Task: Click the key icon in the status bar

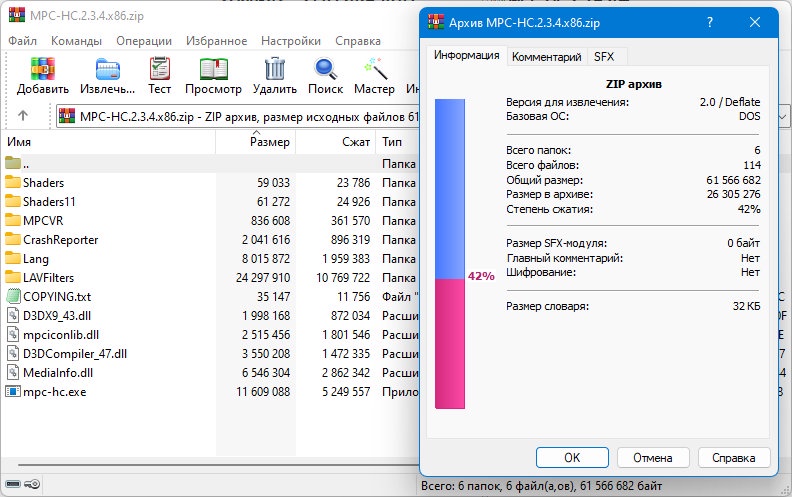Action: point(32,484)
